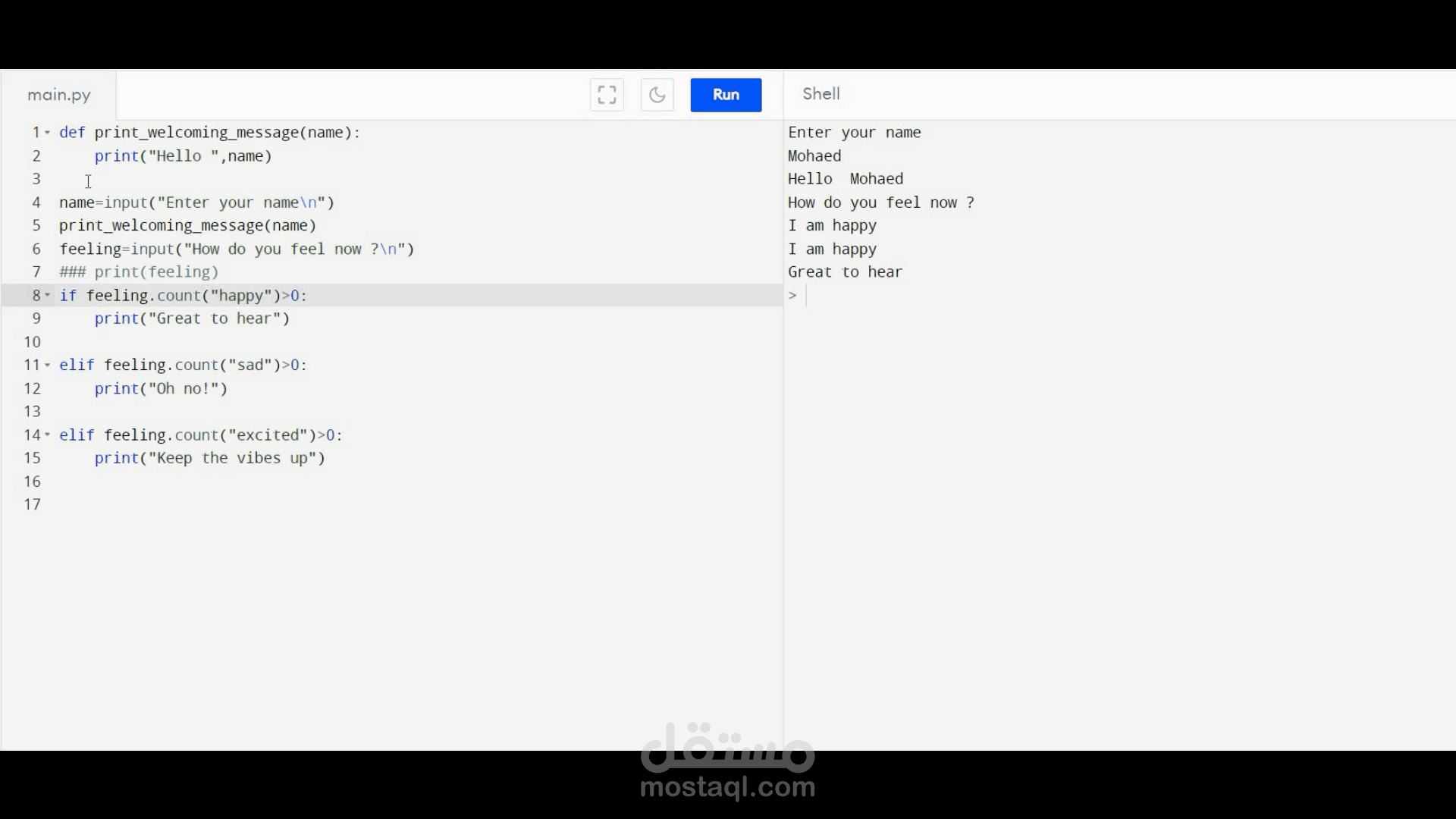Click line number 5 in the gutter
Image resolution: width=1456 pixels, height=819 pixels.
[x=36, y=225]
